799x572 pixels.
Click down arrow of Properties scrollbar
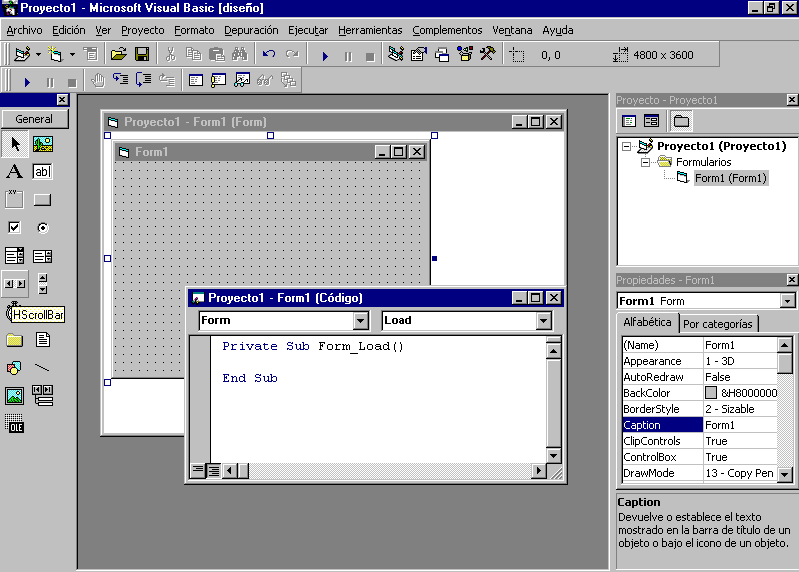tap(785, 474)
